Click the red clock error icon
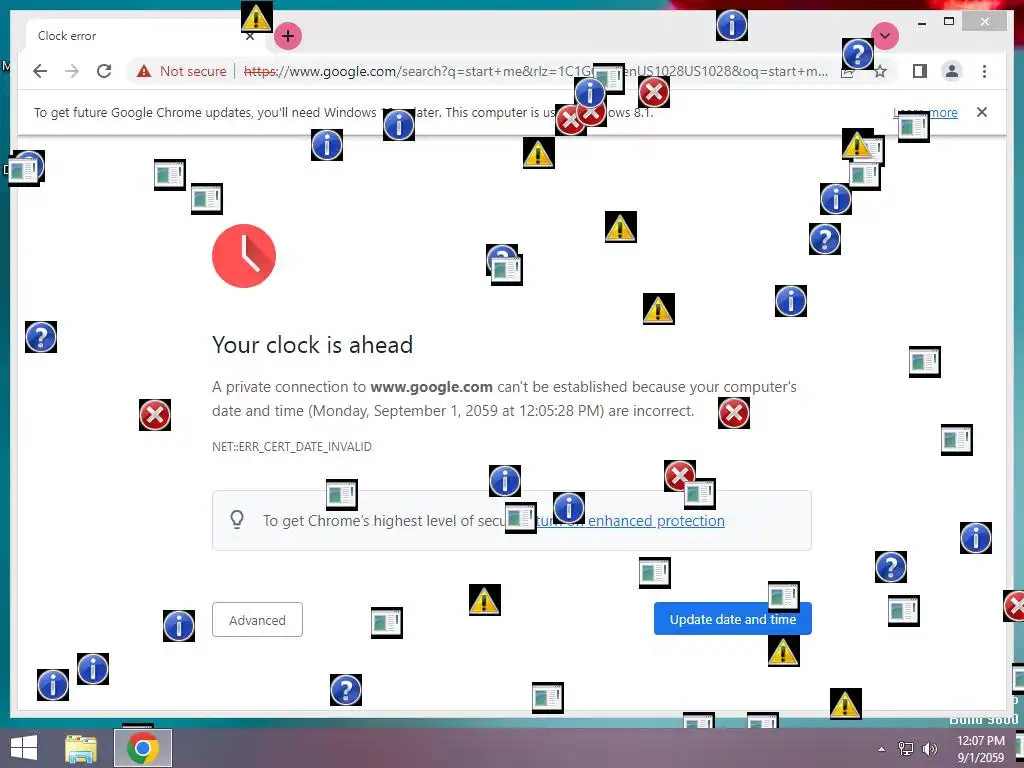The width and height of the screenshot is (1024, 768). (244, 255)
